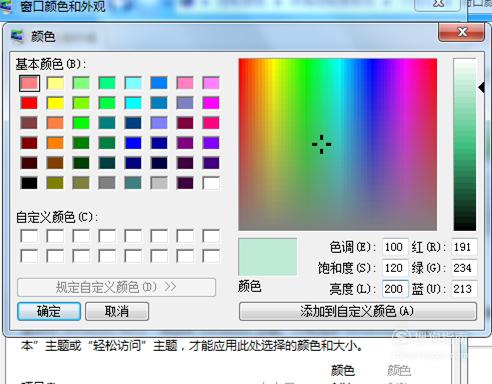Click the luminosity gradient bar
This screenshot has width=492, height=384.
(464, 144)
